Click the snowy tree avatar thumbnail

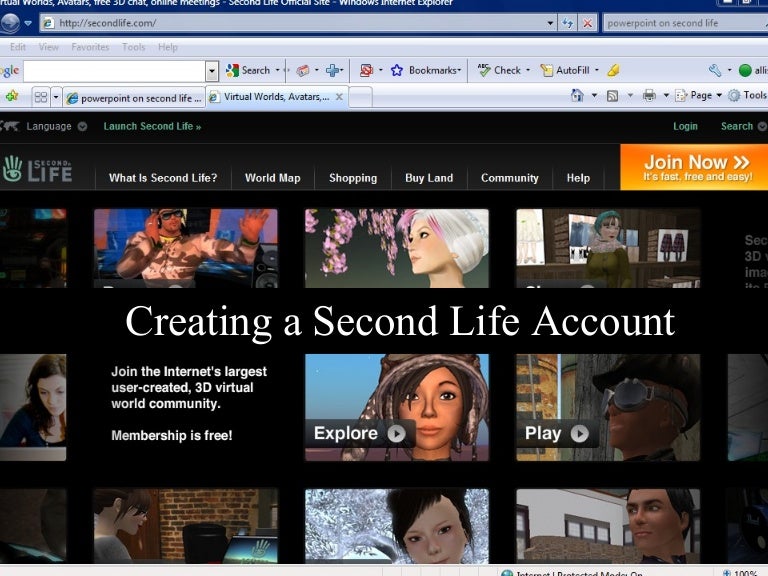[397, 526]
